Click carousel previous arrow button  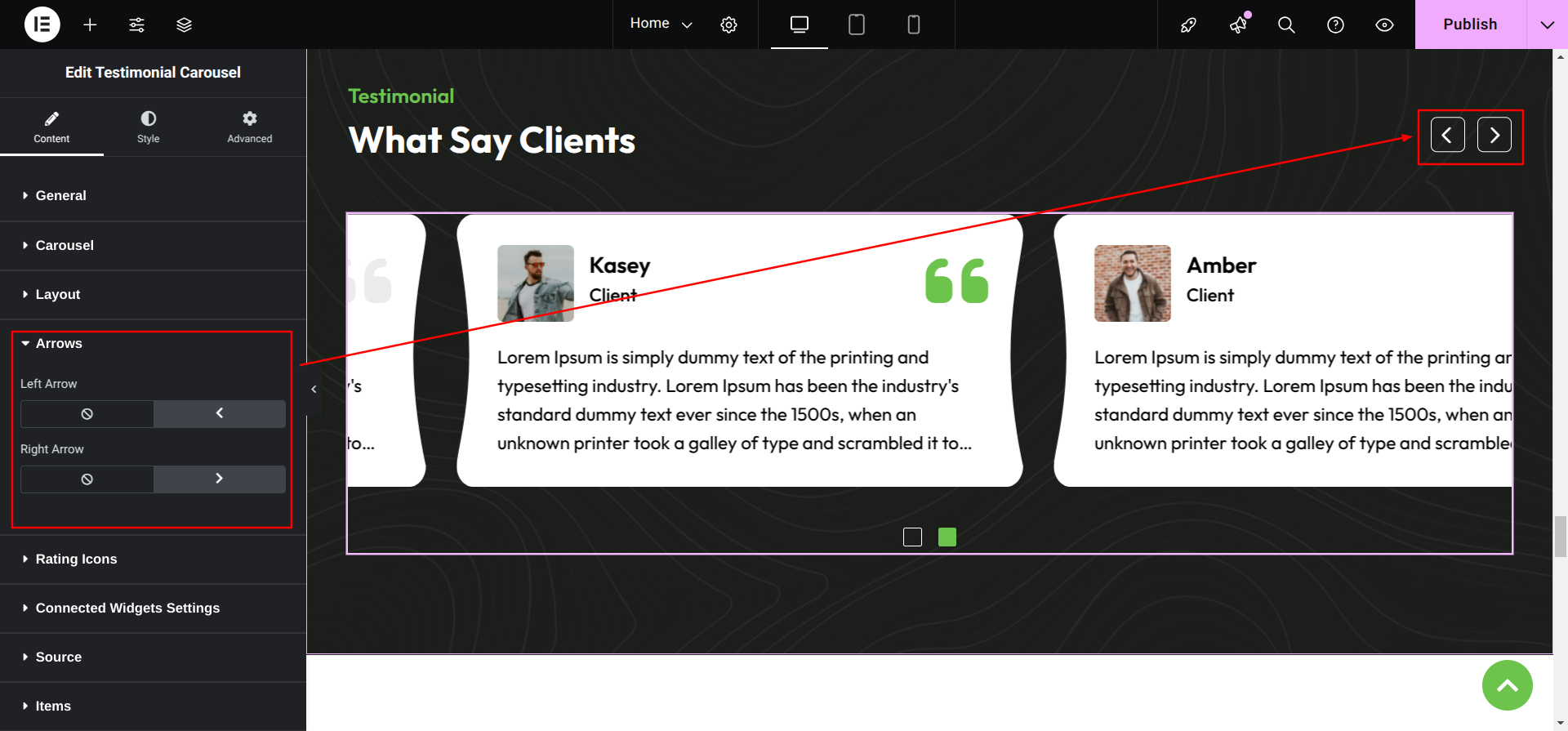pos(1447,135)
